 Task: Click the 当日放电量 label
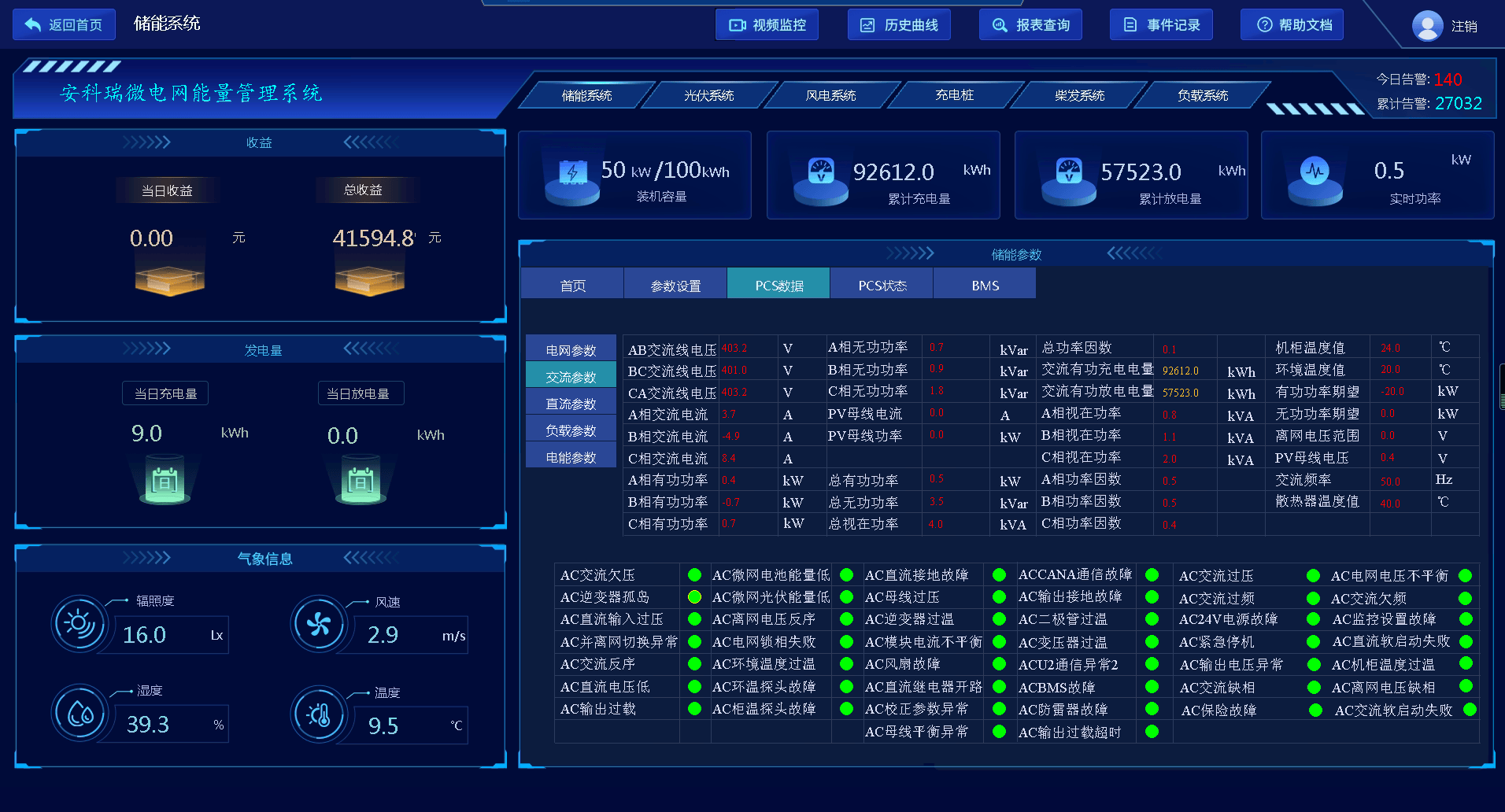361,393
